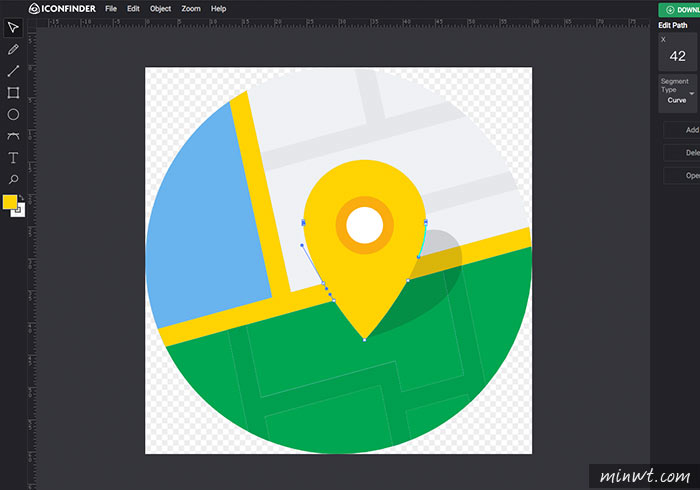Screen dimensions: 700x490
Task: Click the X coordinate field showing 42
Action: click(677, 53)
